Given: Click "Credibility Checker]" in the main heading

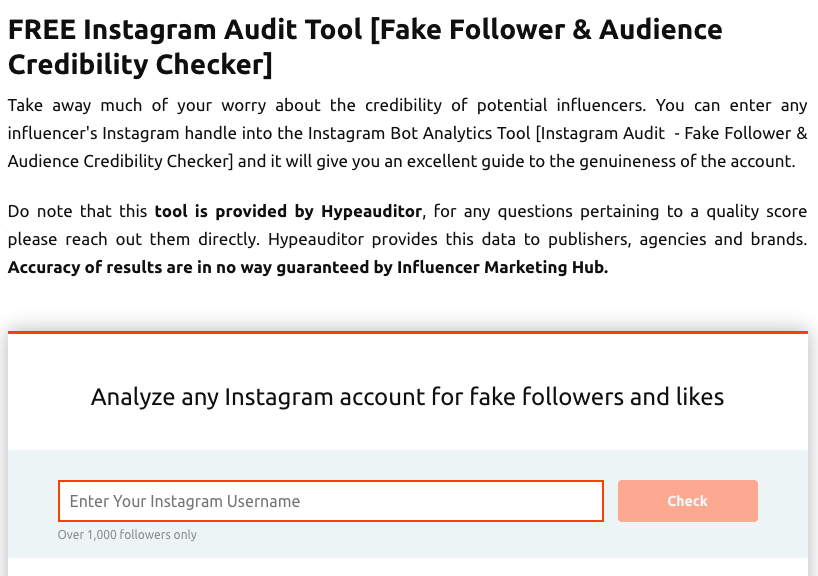Looking at the screenshot, I should tap(140, 66).
